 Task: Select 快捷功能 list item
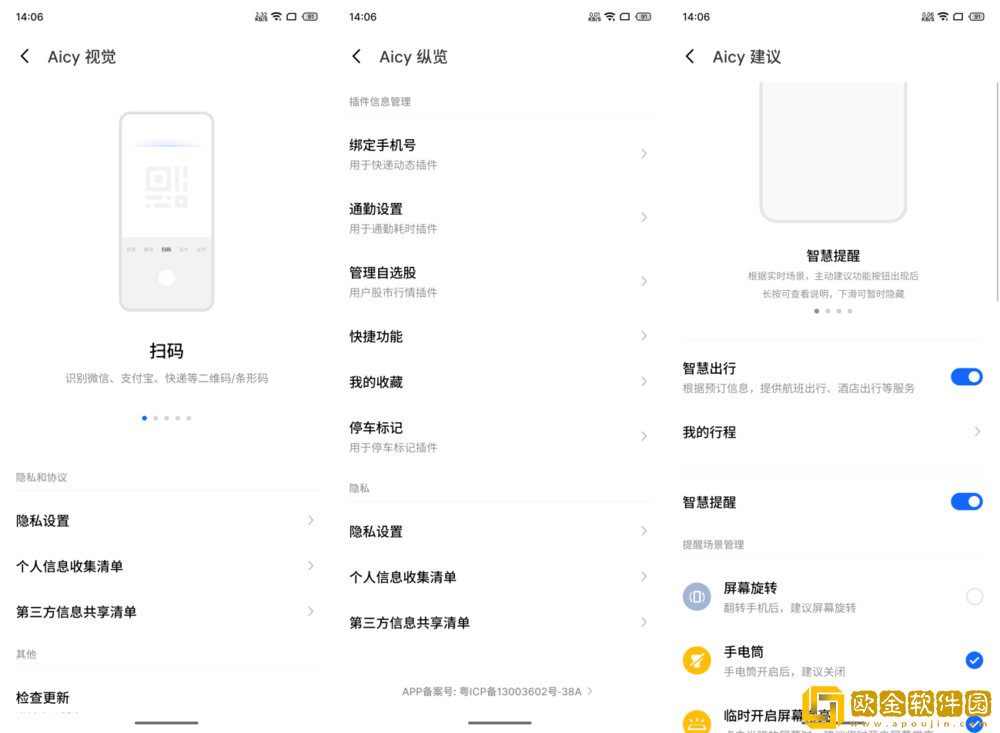(x=499, y=336)
